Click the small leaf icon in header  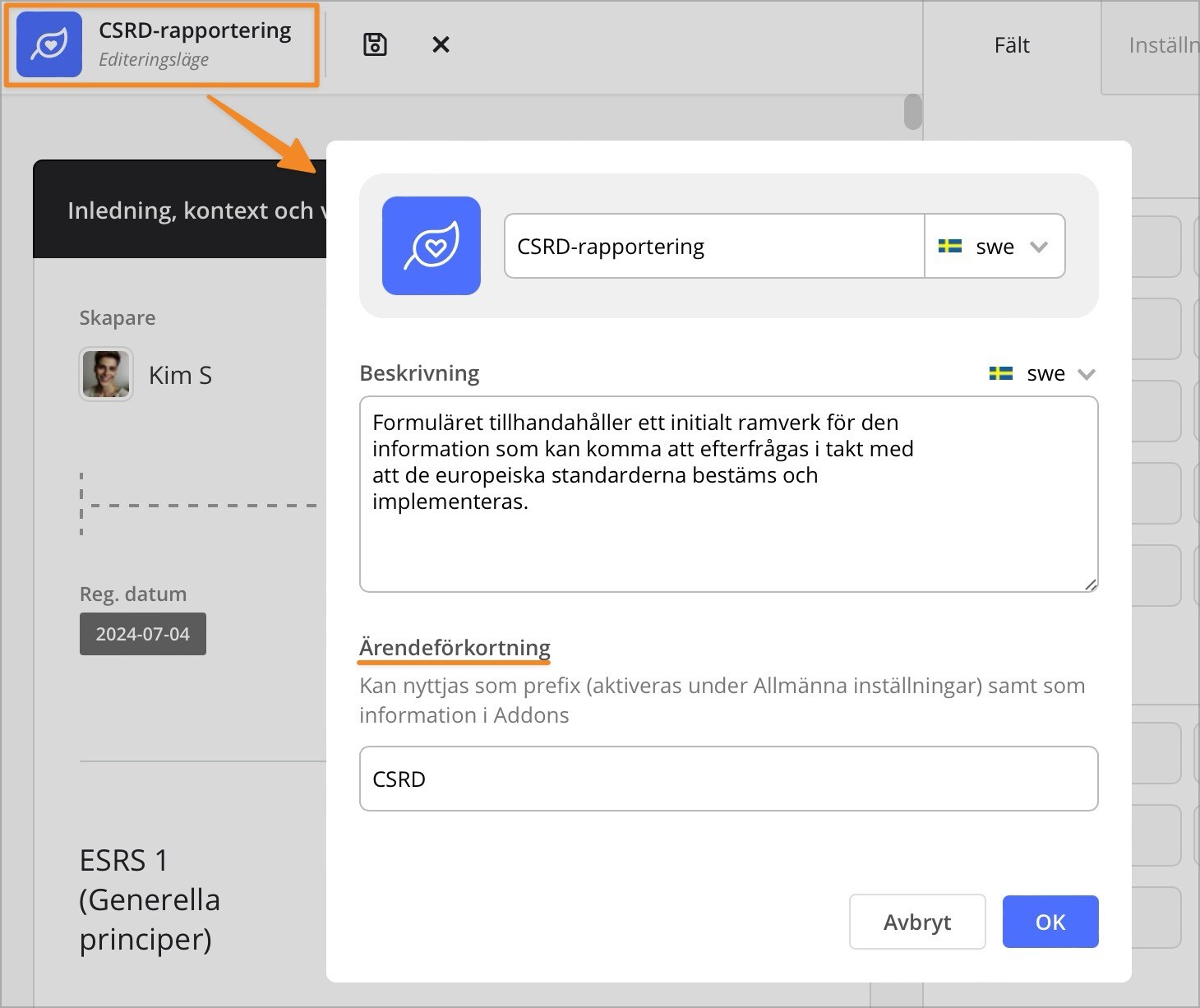coord(49,44)
